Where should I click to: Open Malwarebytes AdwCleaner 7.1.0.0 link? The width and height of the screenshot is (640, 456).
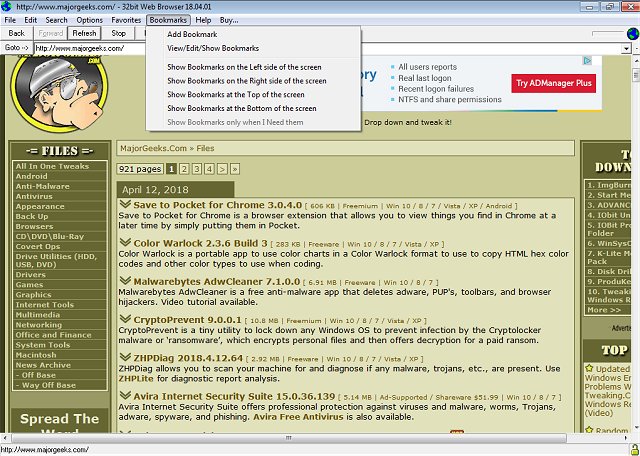[217, 282]
